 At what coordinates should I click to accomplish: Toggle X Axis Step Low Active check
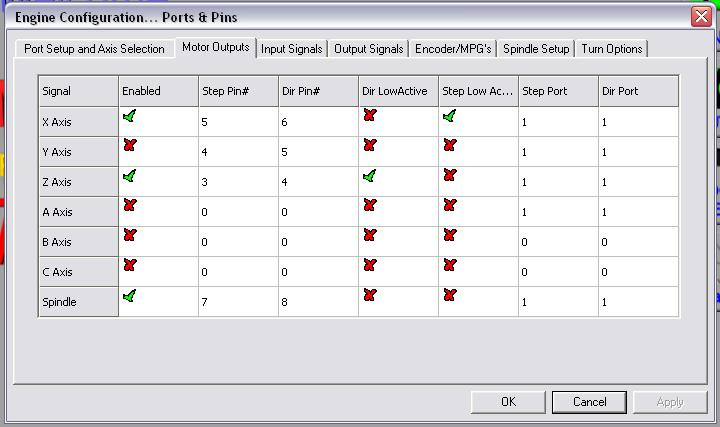pyautogui.click(x=449, y=117)
